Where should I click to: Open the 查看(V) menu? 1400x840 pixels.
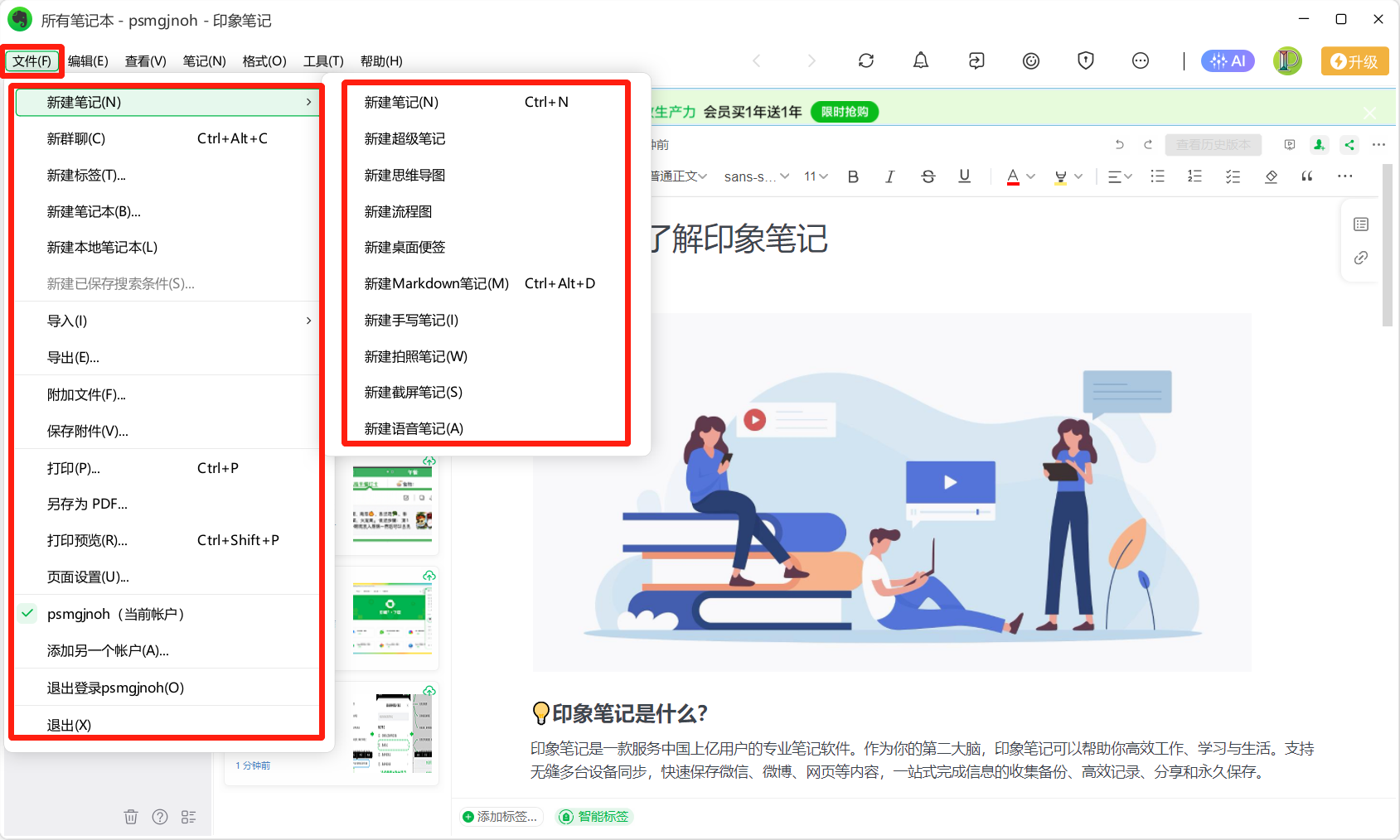[x=146, y=61]
